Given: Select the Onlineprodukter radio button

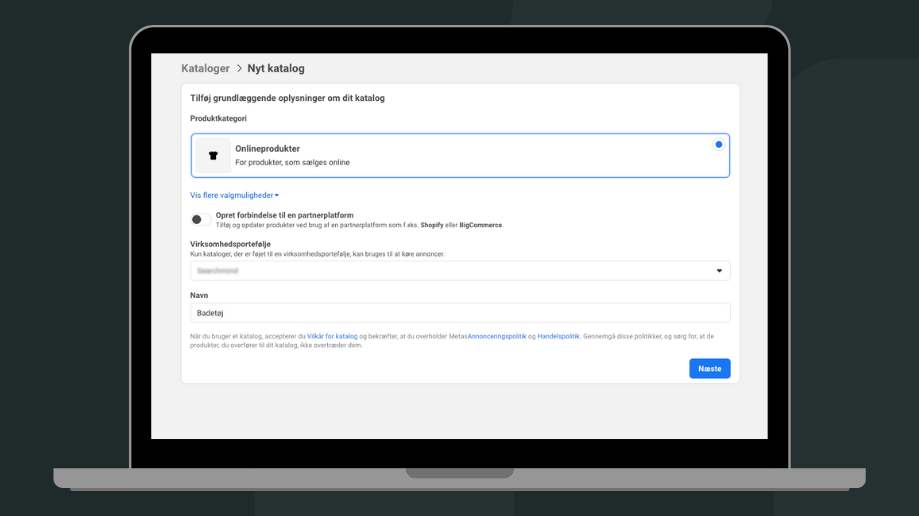Looking at the screenshot, I should [718, 145].
